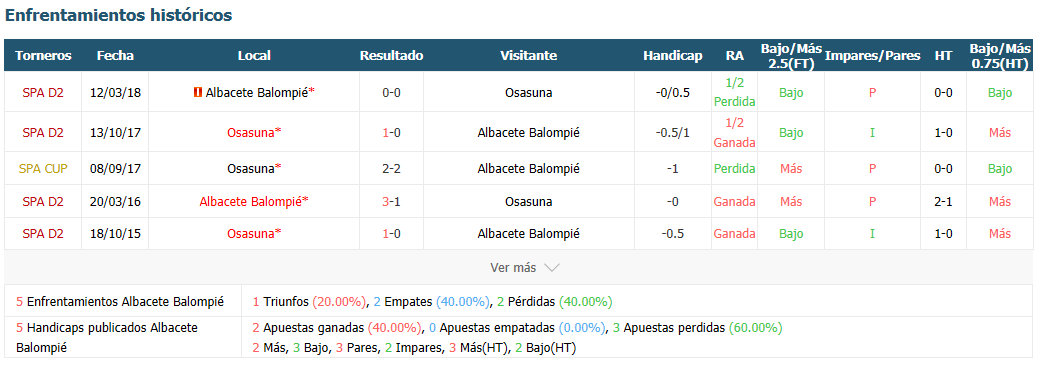Image resolution: width=1039 pixels, height=366 pixels.
Task: Select the 0-0 result on 12/03/18
Action: pyautogui.click(x=391, y=93)
